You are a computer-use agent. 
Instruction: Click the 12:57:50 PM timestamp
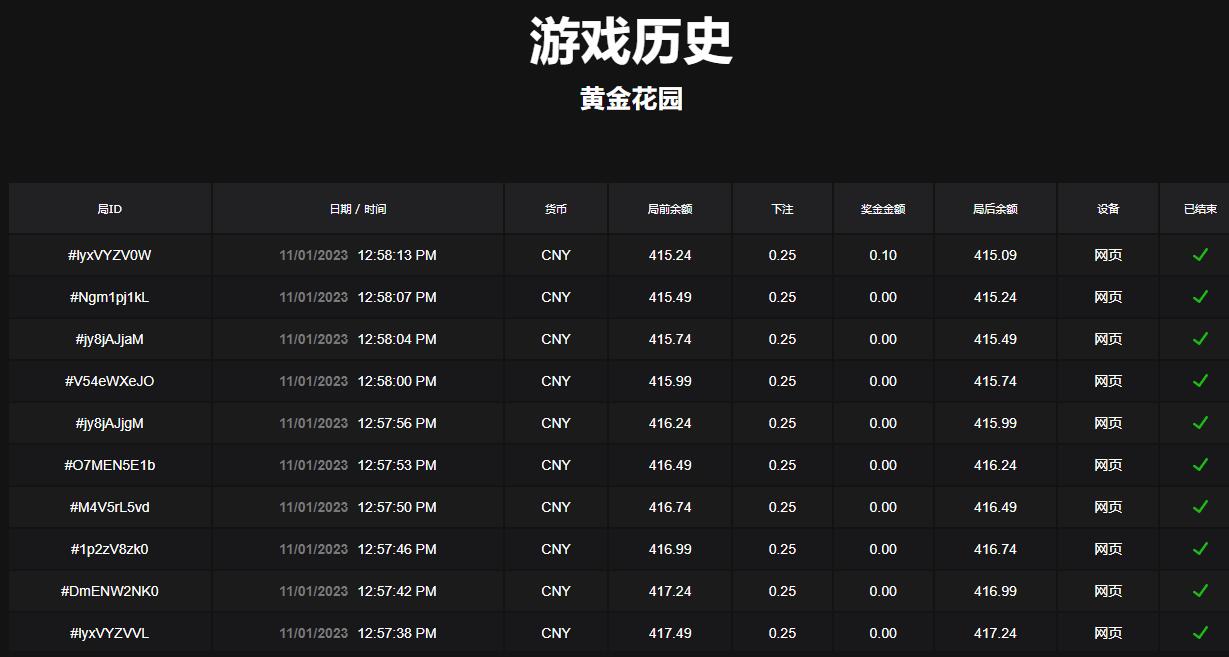pyautogui.click(x=397, y=507)
